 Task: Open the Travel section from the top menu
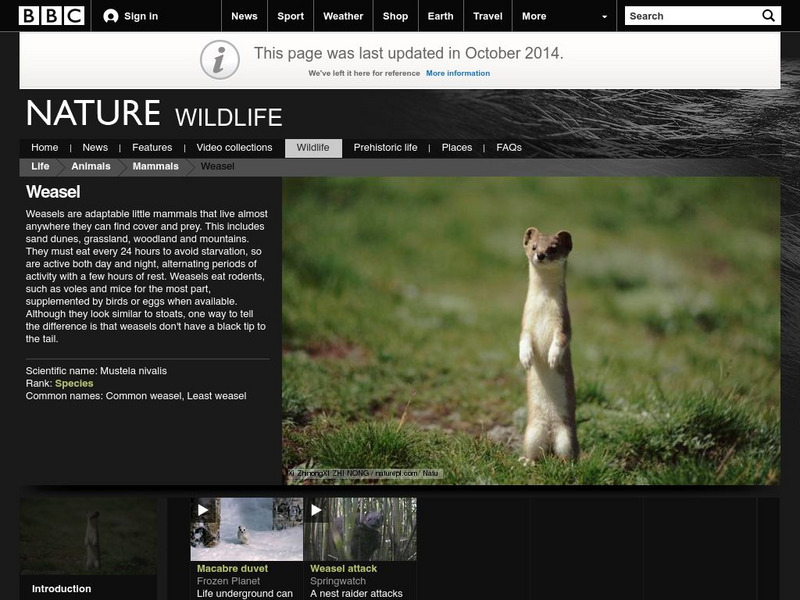point(489,15)
